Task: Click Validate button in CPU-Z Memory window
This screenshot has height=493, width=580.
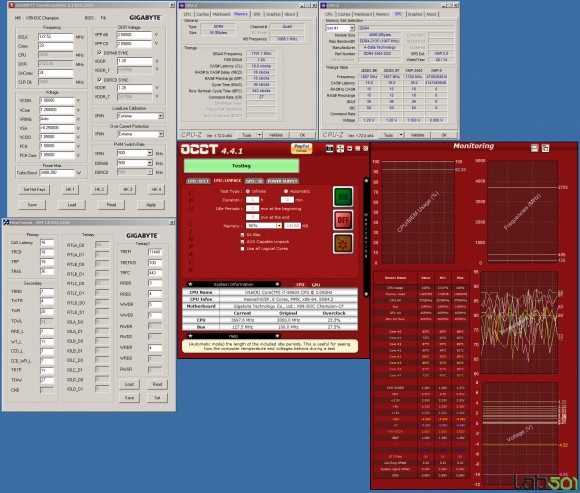Action: [276, 135]
